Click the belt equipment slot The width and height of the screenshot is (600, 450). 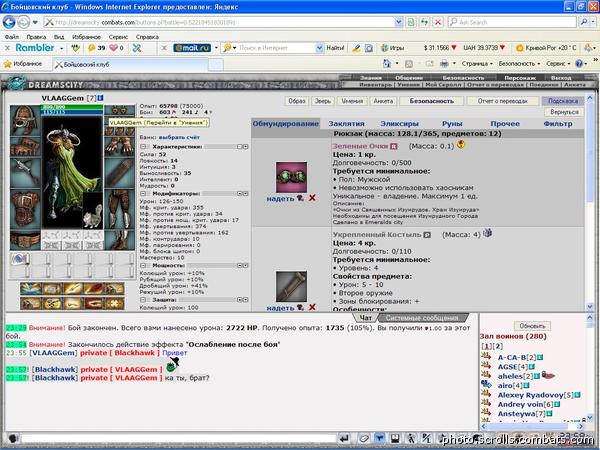(25, 240)
